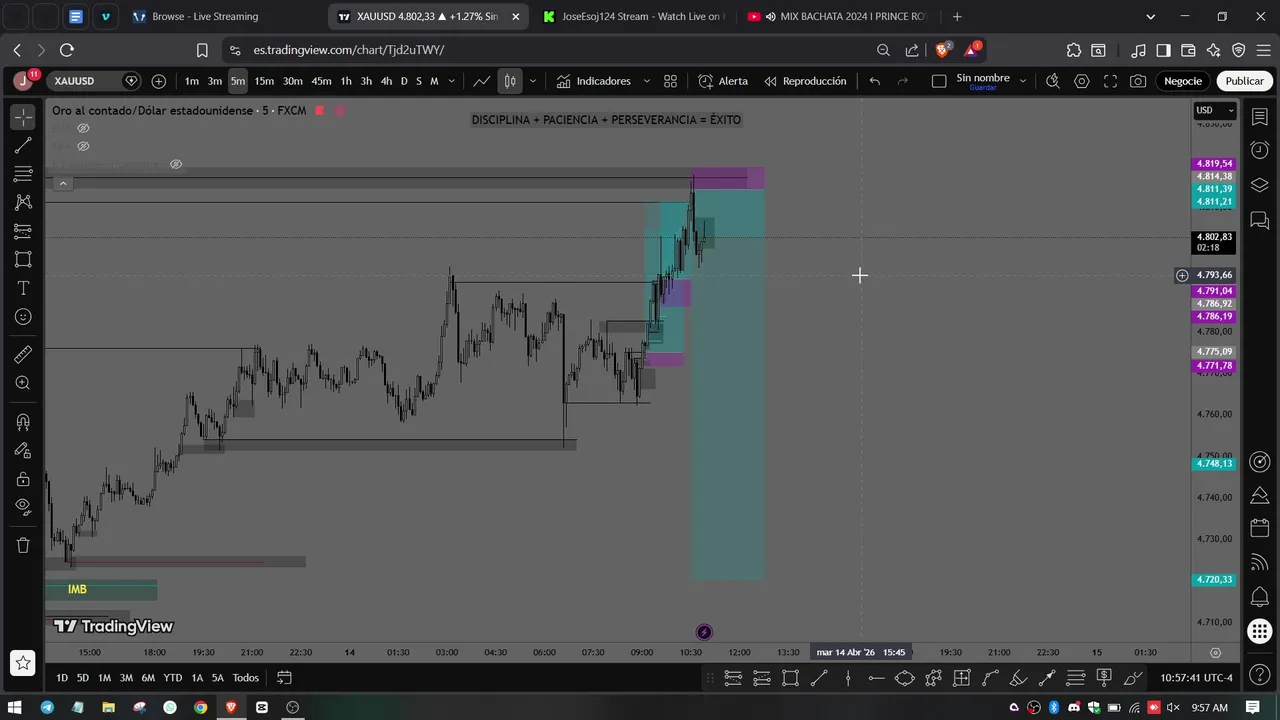Viewport: 1280px width, 720px height.
Task: Open the apps grid icon in right sidebar
Action: click(x=1260, y=631)
